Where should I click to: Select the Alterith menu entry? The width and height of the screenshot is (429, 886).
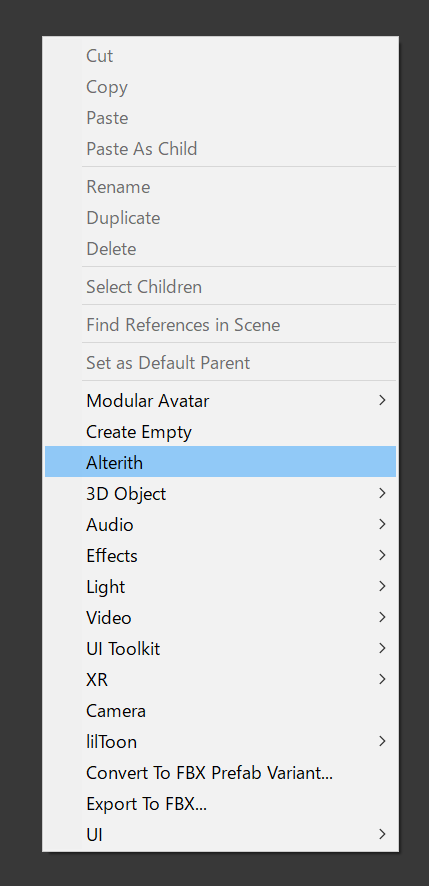pos(220,462)
